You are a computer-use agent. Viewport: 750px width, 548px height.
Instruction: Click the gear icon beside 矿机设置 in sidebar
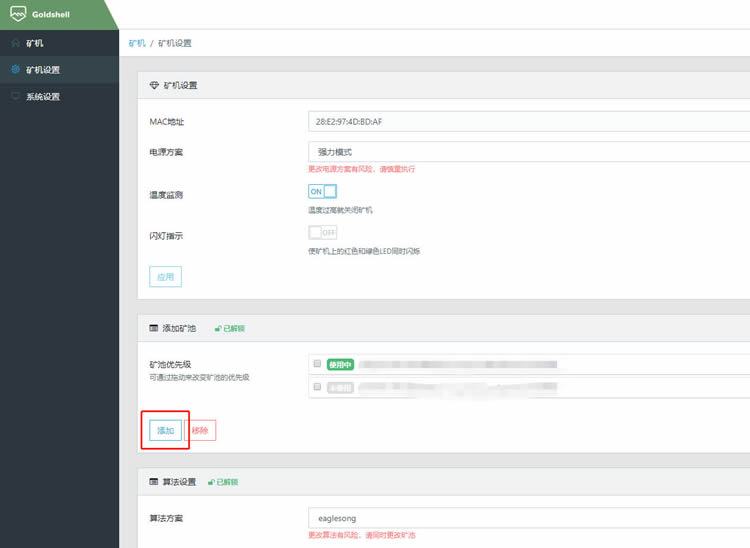coord(15,70)
